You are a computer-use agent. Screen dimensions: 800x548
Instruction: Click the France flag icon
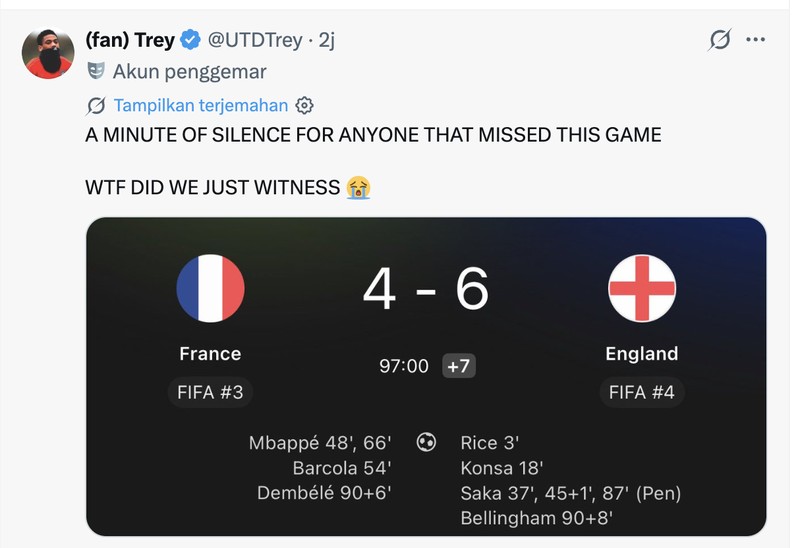click(210, 288)
